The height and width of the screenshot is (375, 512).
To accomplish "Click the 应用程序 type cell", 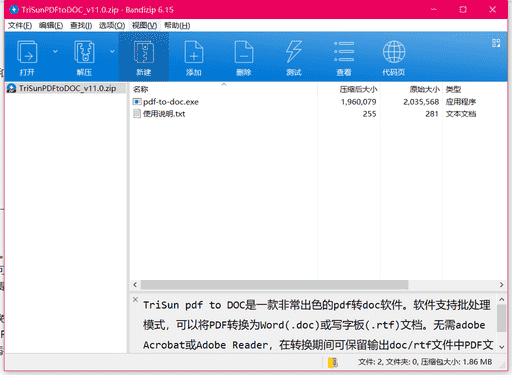I will coord(461,102).
